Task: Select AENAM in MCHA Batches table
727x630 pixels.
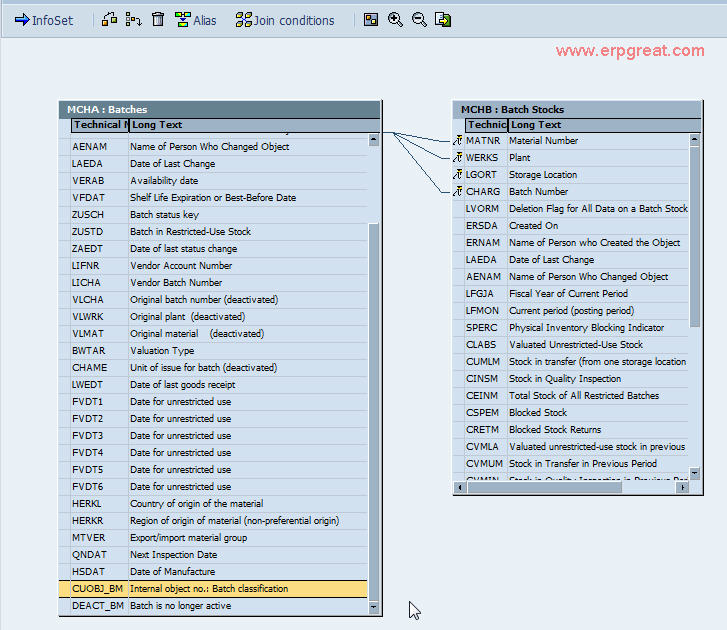Action: tap(213, 146)
